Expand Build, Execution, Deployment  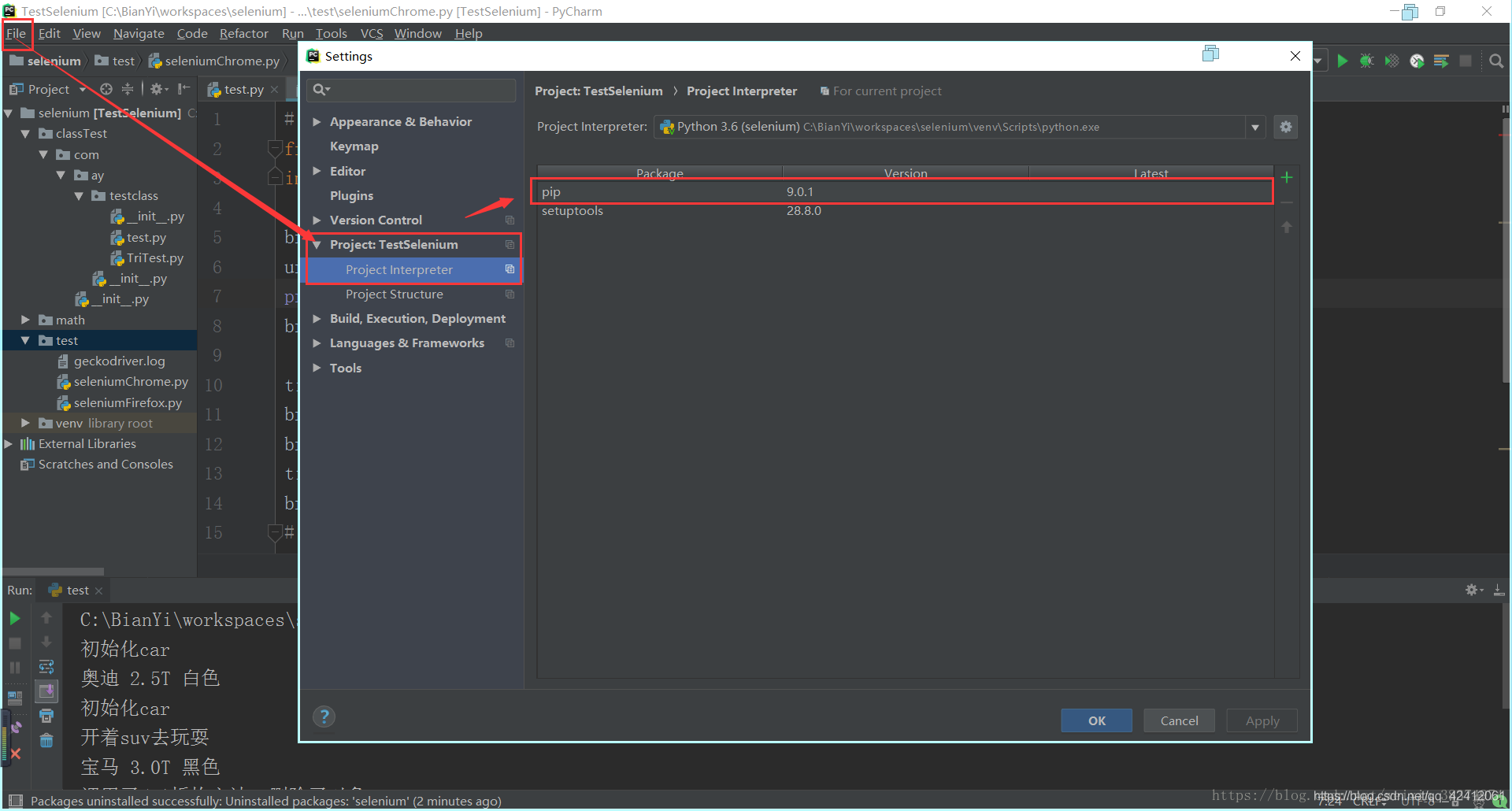(317, 318)
